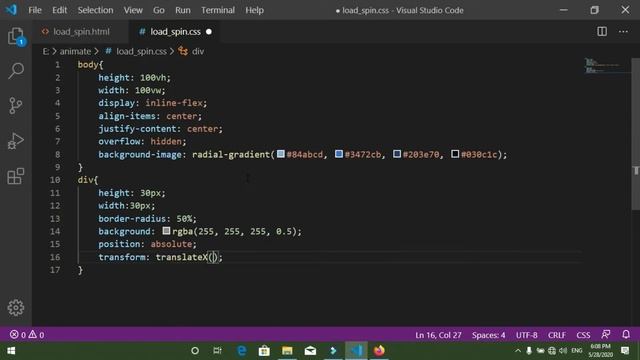Open the Edit menu
Screen dimensions: 640x360
59,10
